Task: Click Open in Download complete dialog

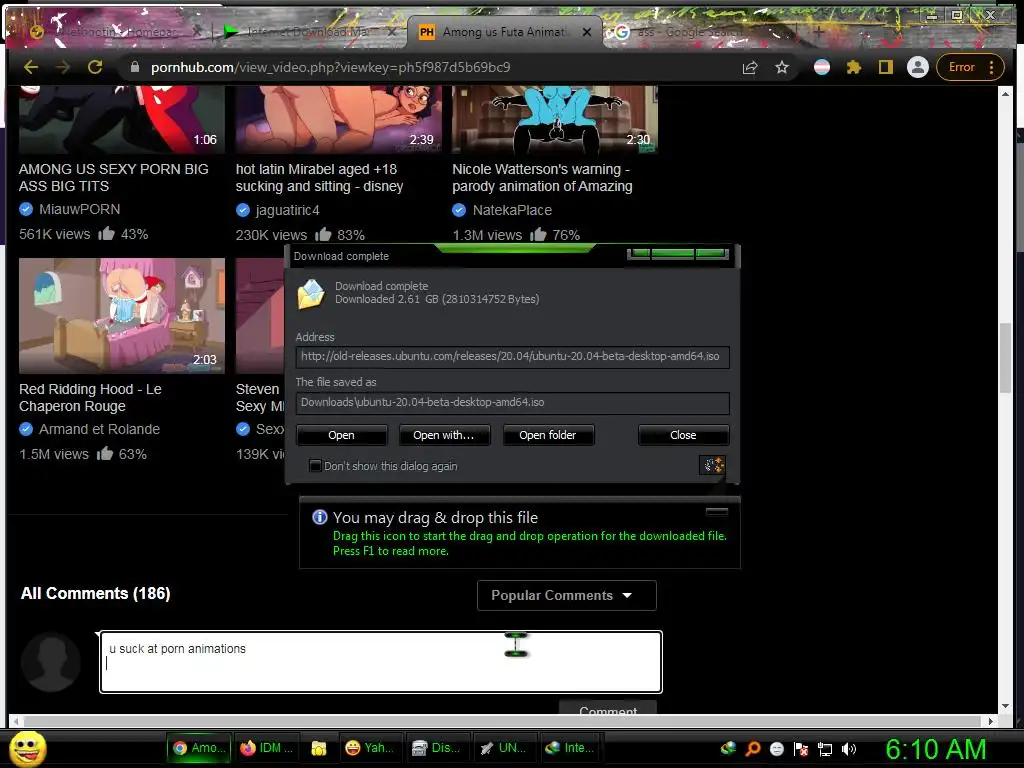Action: [x=342, y=435]
